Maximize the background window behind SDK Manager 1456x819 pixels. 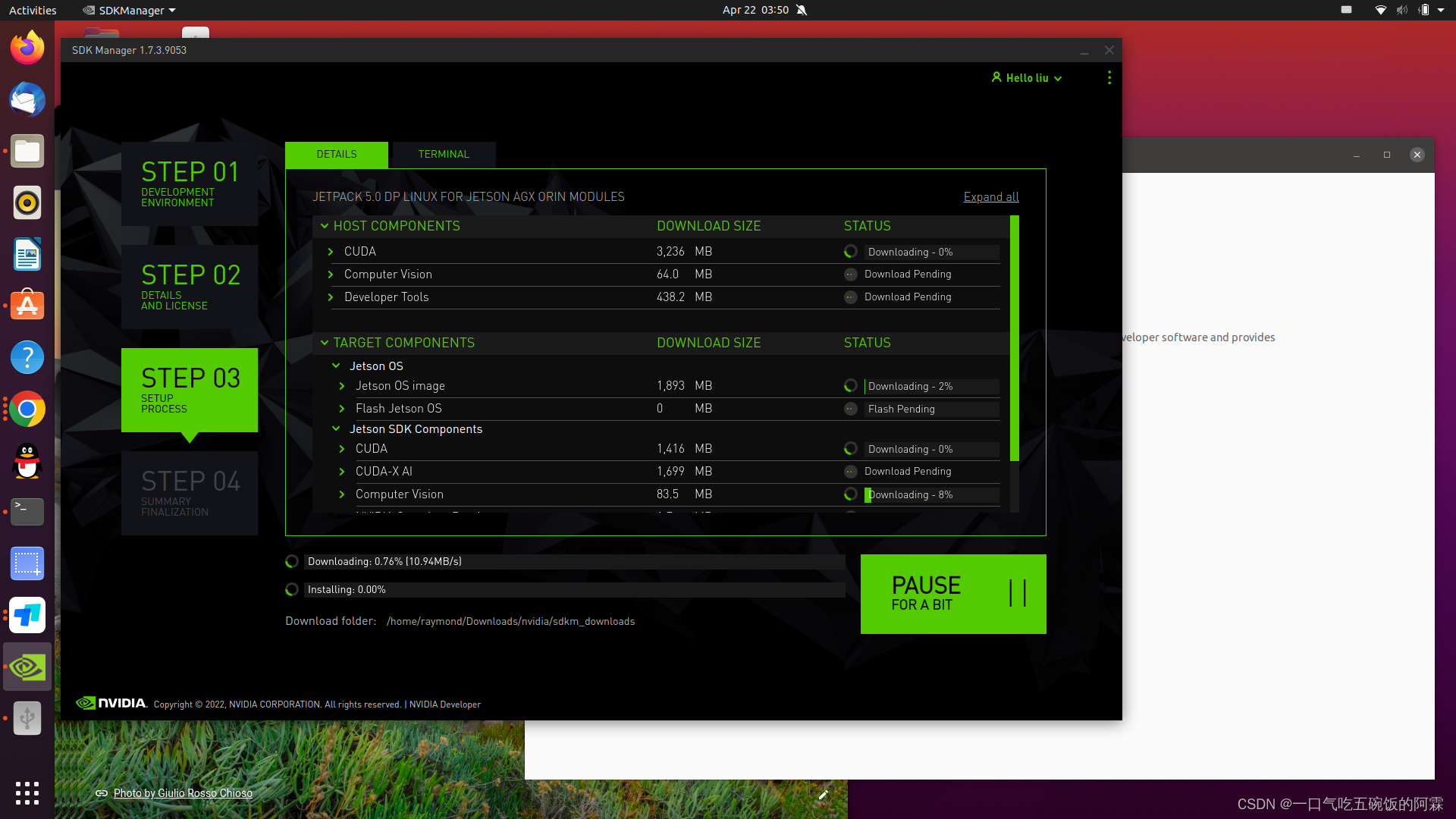1387,155
